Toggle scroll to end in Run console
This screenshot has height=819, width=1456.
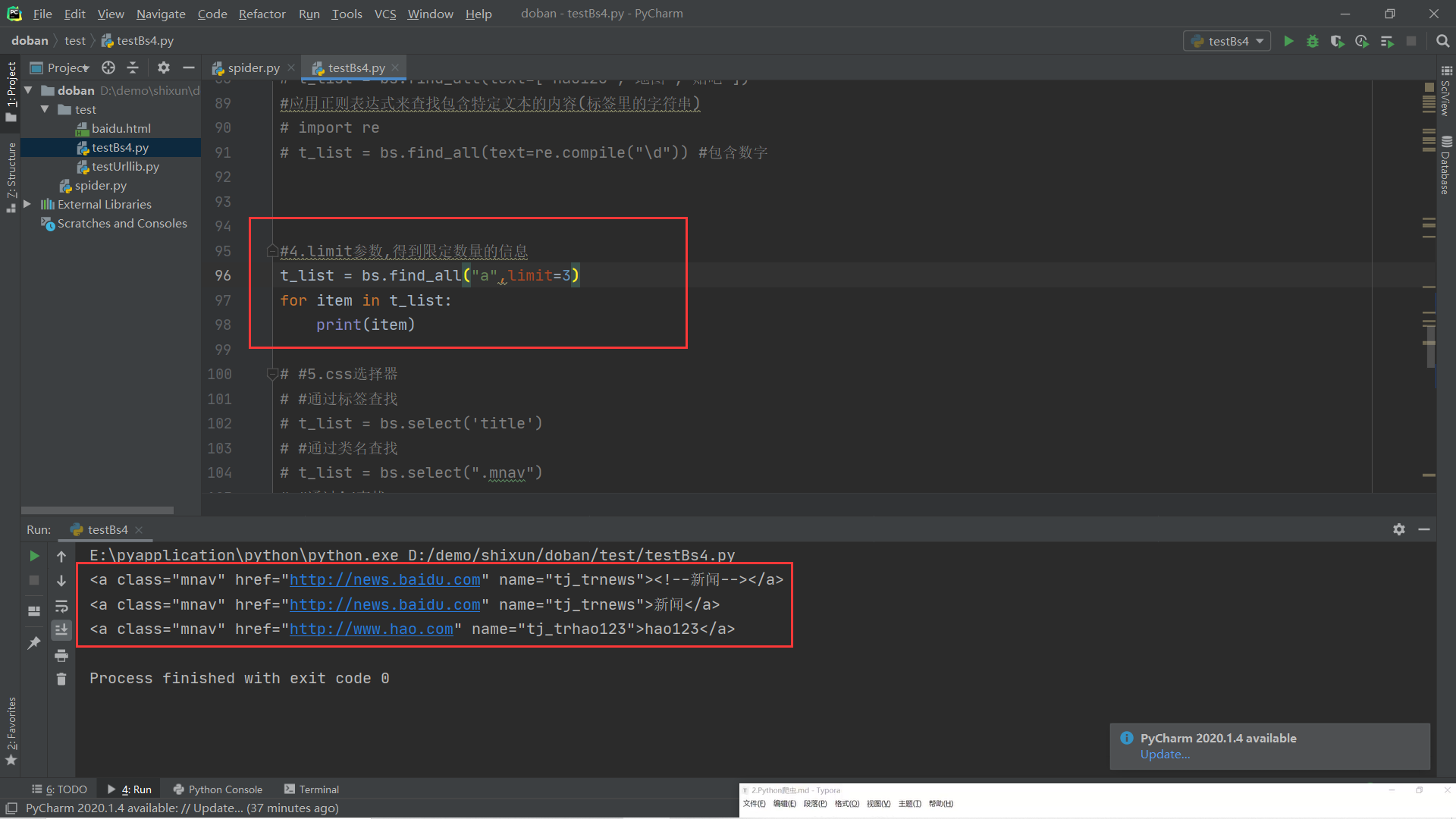click(61, 630)
